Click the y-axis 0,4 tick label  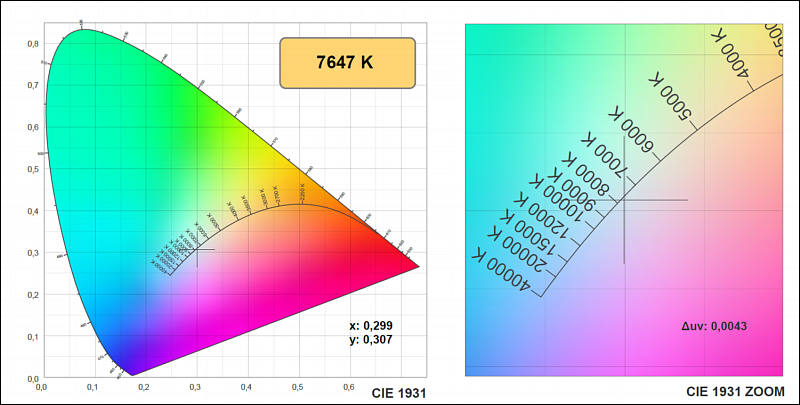33,211
